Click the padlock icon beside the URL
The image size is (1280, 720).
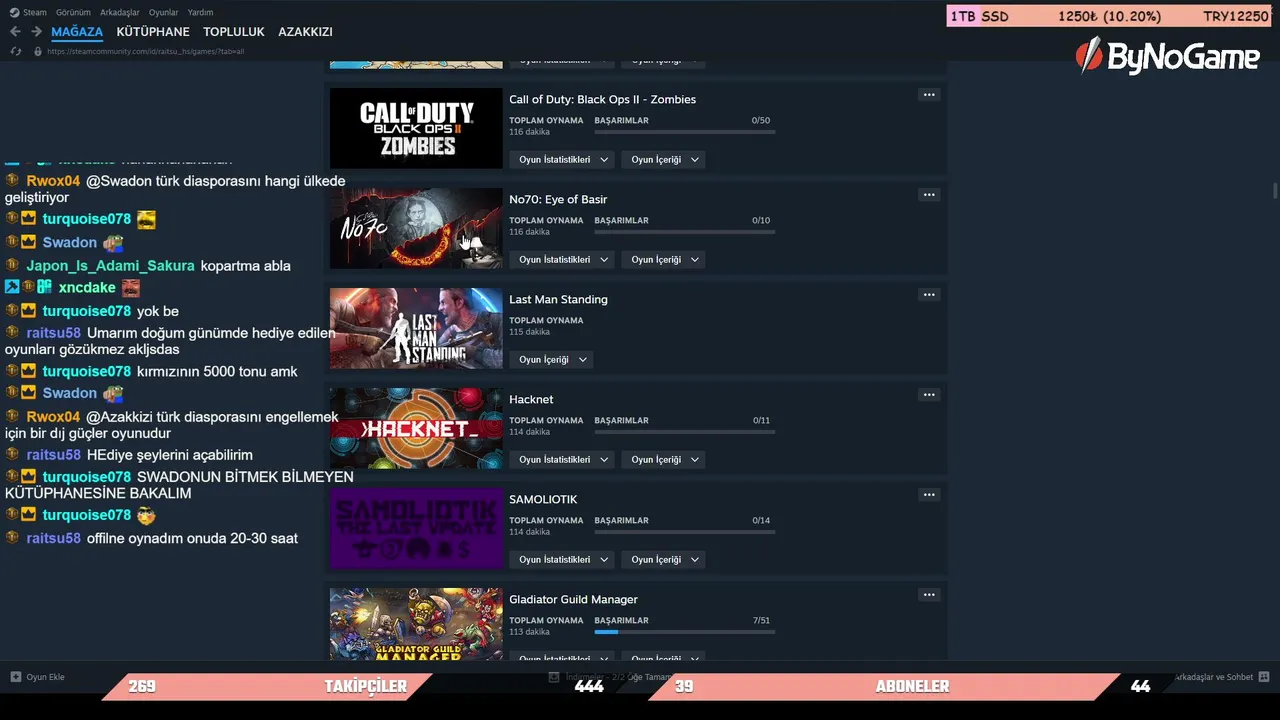[x=38, y=51]
